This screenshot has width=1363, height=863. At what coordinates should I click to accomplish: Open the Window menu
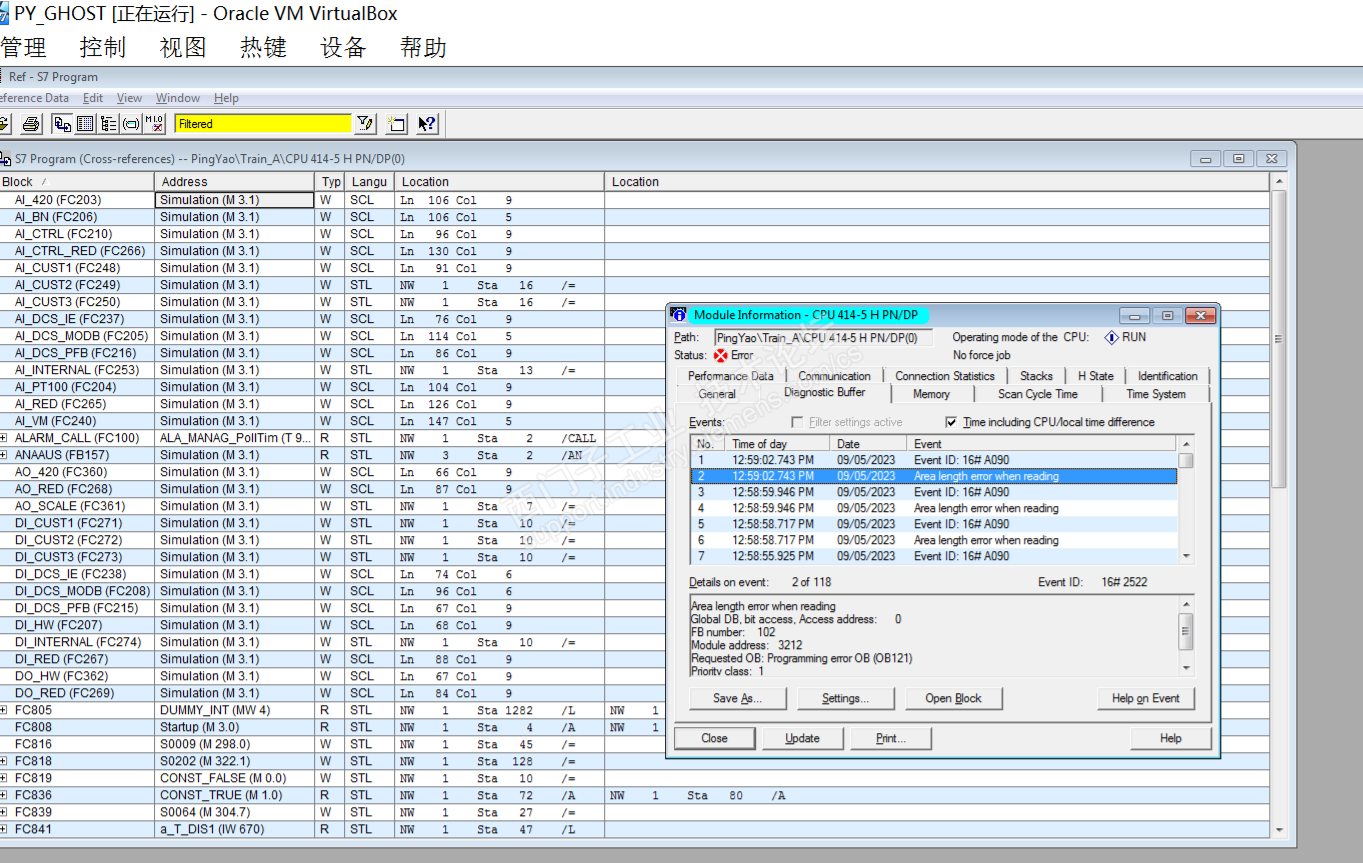(x=178, y=98)
